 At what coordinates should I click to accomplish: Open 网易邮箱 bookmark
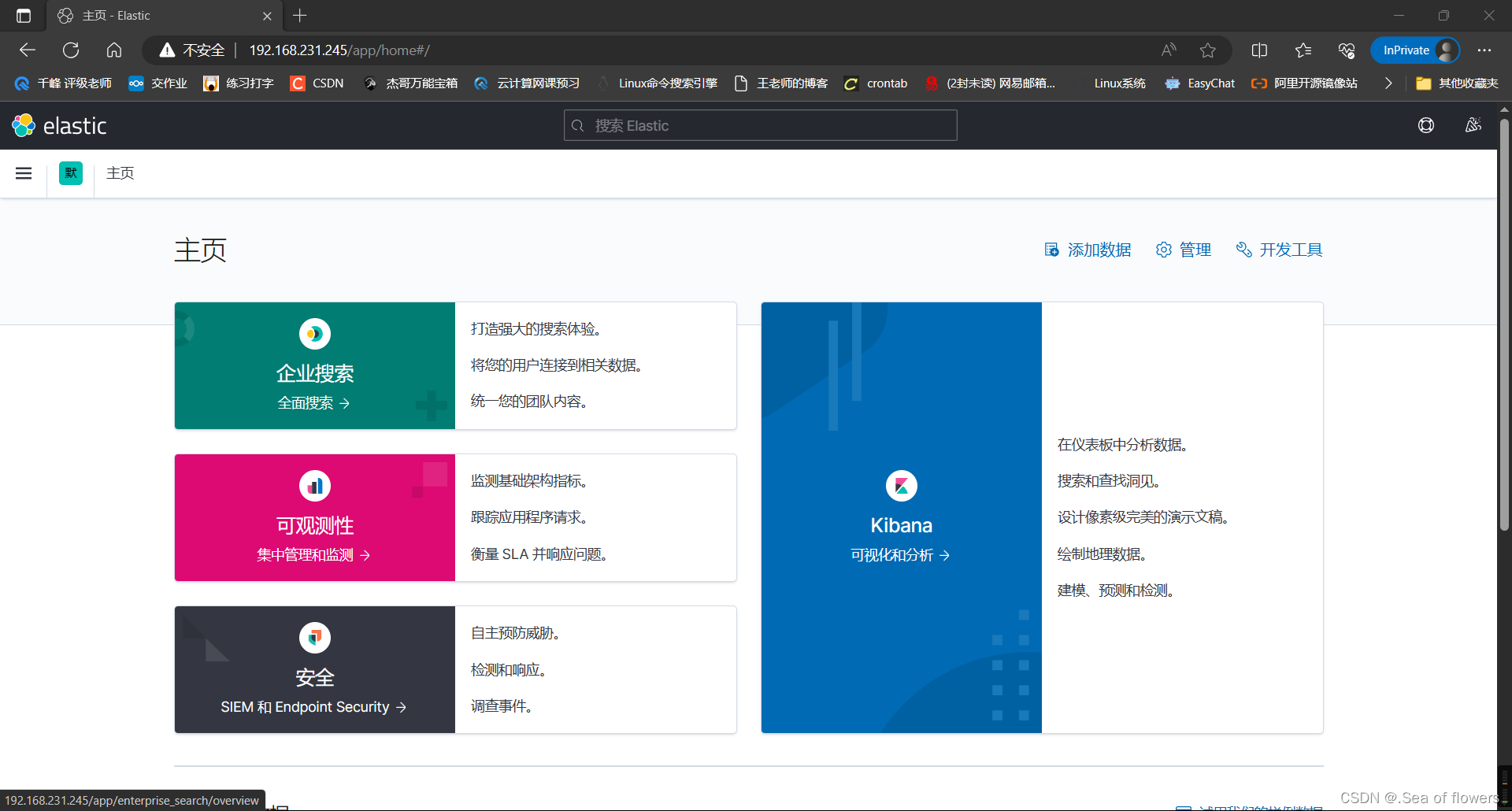click(990, 83)
